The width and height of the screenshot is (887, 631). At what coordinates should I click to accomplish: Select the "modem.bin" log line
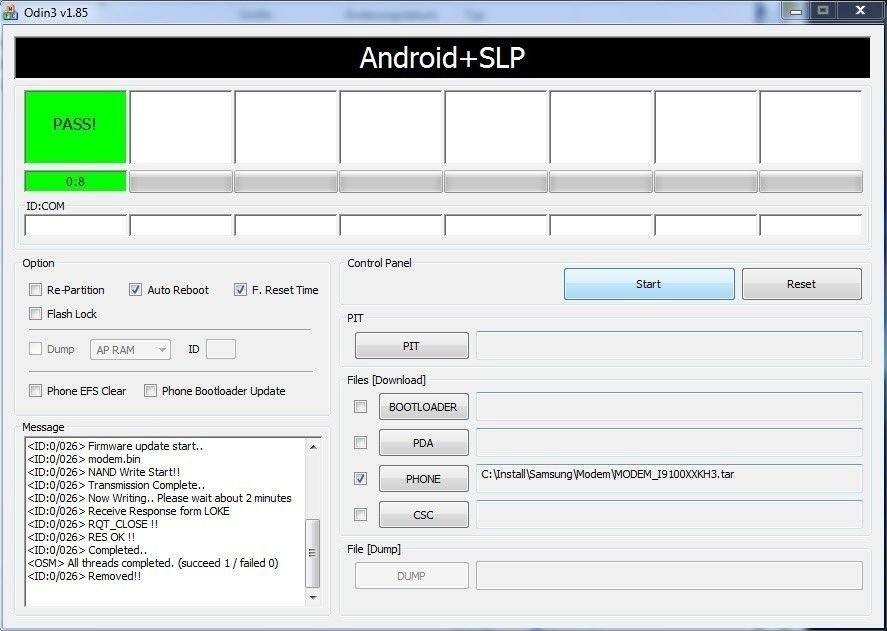84,459
